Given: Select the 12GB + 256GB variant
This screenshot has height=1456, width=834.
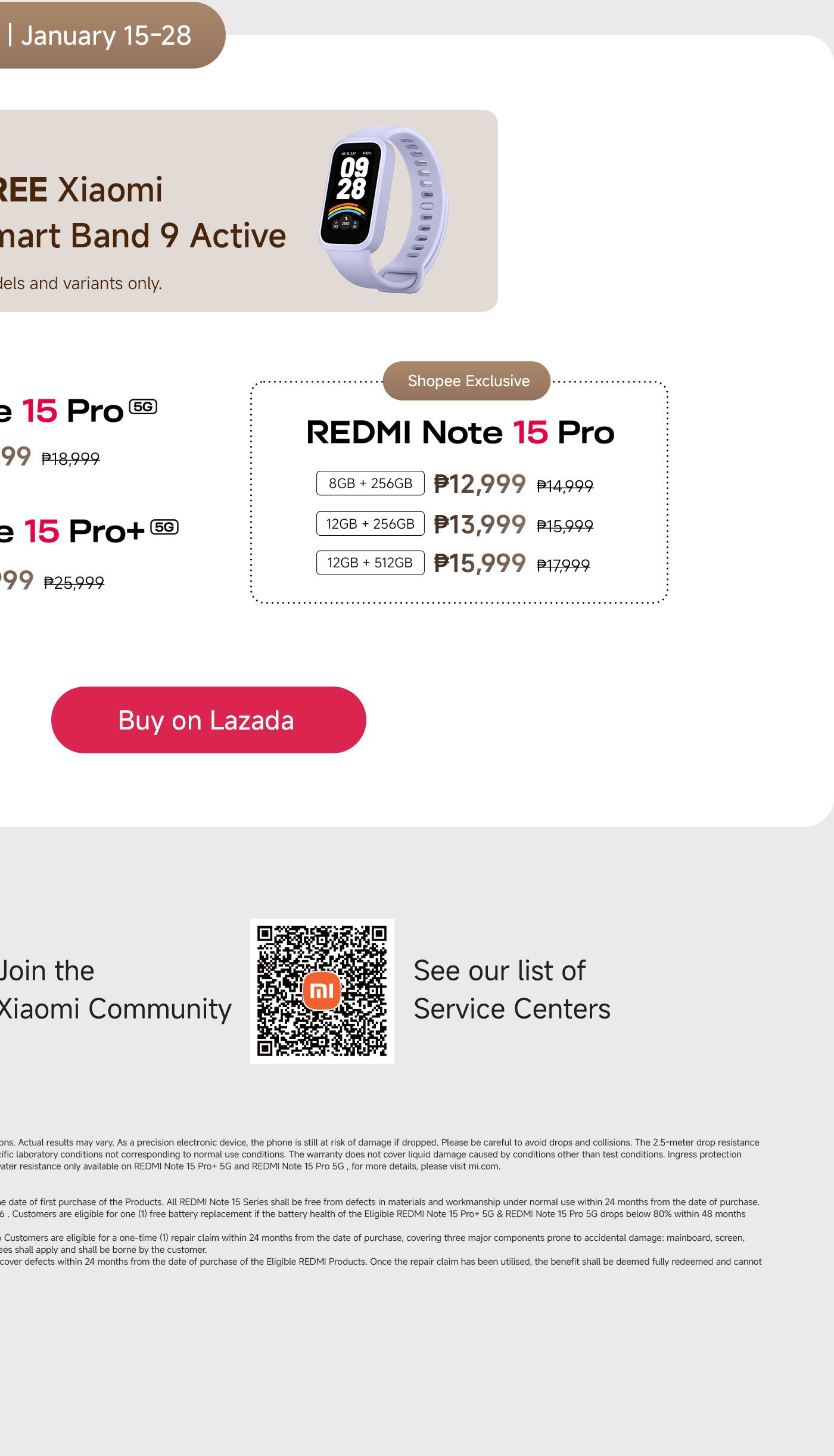Looking at the screenshot, I should (370, 523).
